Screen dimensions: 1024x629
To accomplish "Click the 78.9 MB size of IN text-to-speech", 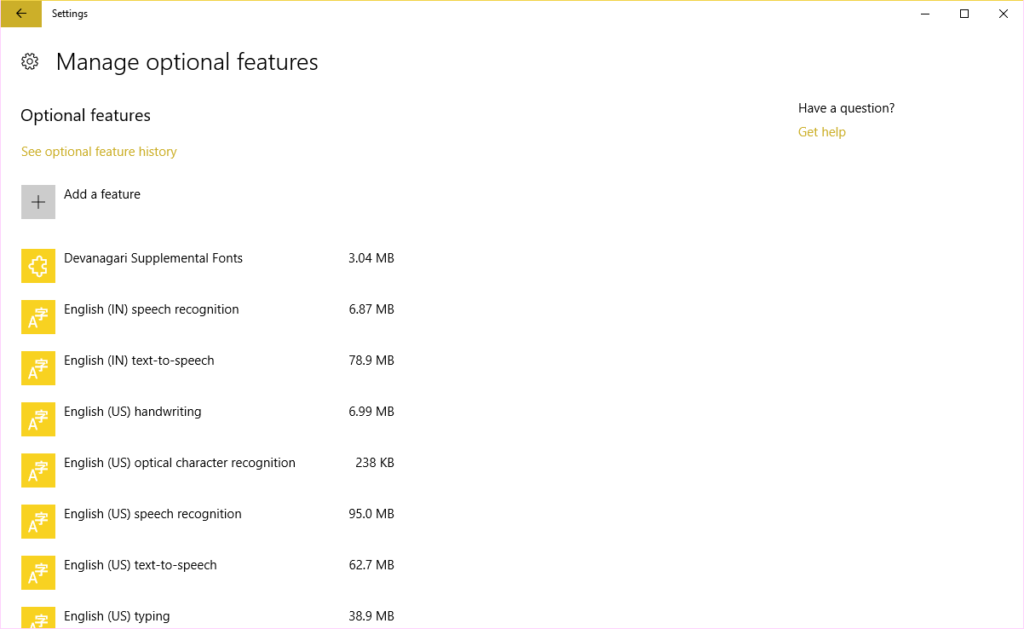I will (x=371, y=361).
